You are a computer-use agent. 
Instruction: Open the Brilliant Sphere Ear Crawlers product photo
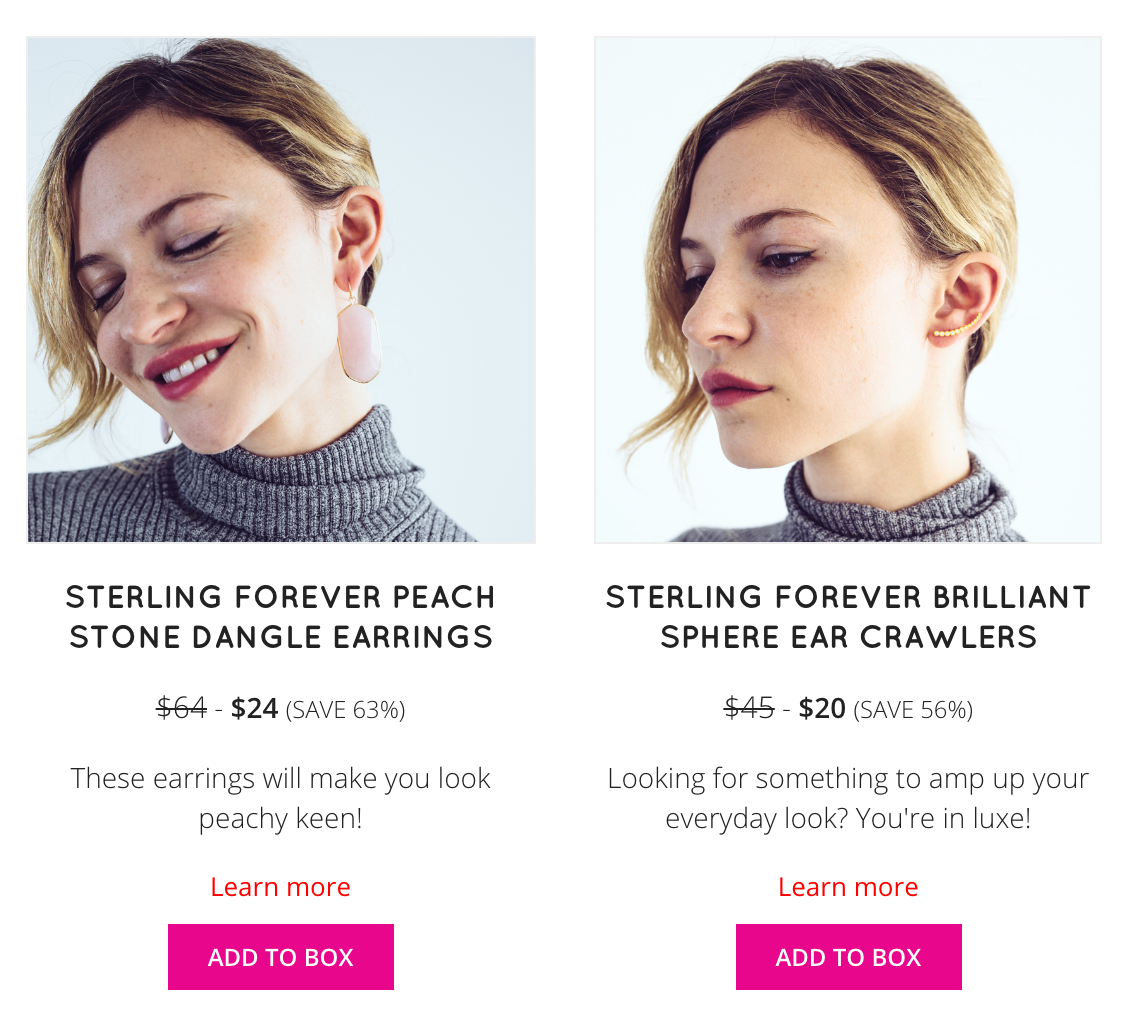(848, 289)
